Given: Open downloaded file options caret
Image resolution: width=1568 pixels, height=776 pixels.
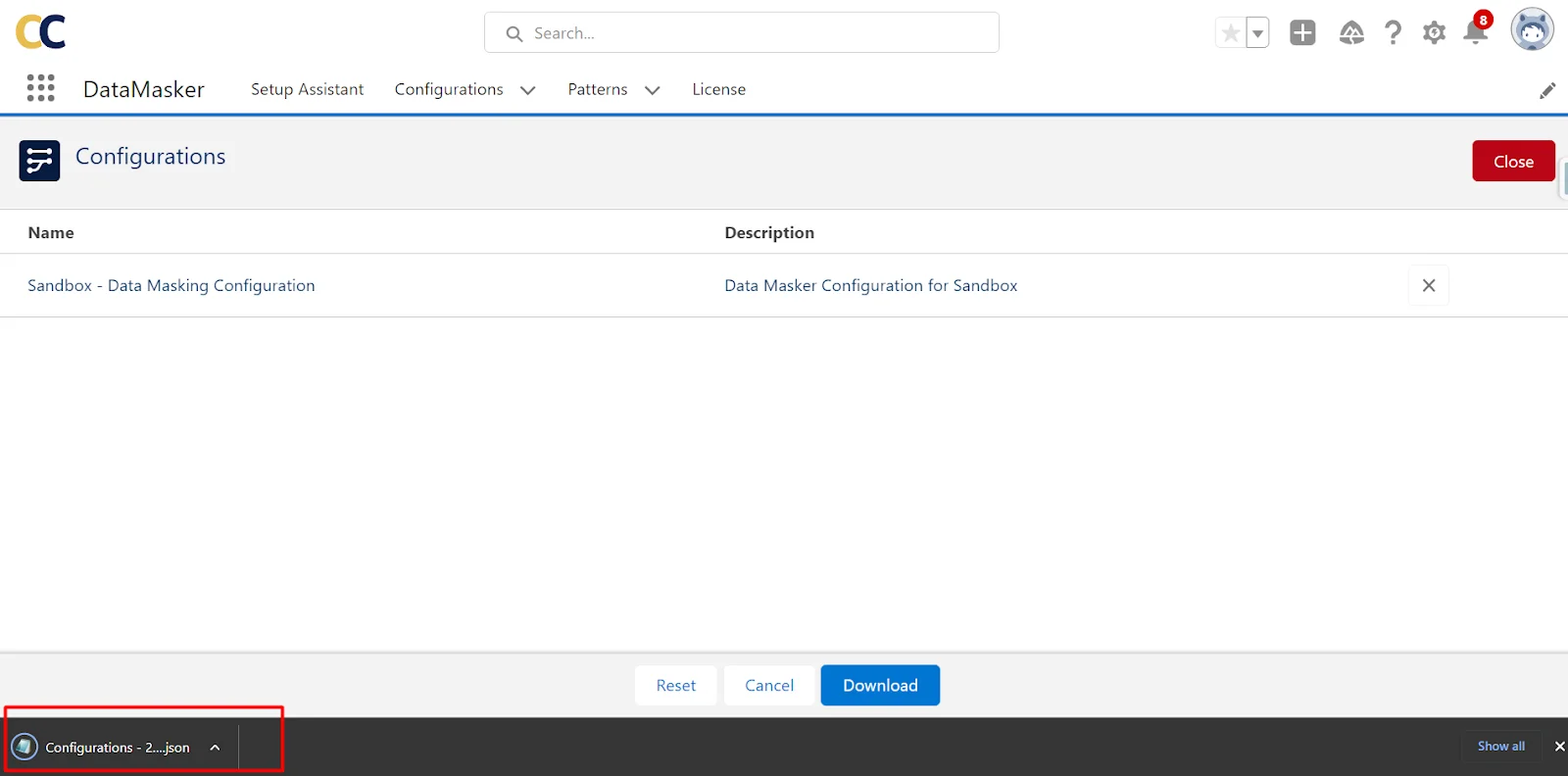Looking at the screenshot, I should pyautogui.click(x=215, y=748).
